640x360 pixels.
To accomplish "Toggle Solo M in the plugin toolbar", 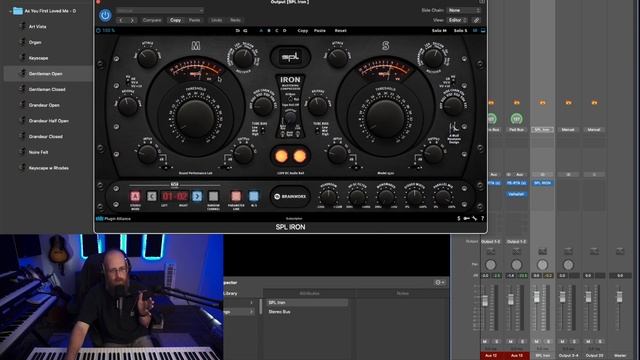I will pos(439,31).
